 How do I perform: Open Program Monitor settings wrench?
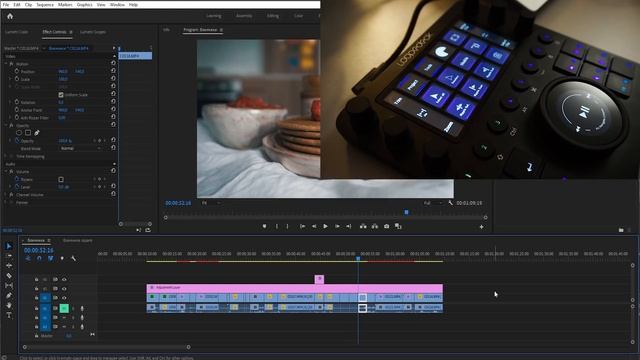click(451, 202)
